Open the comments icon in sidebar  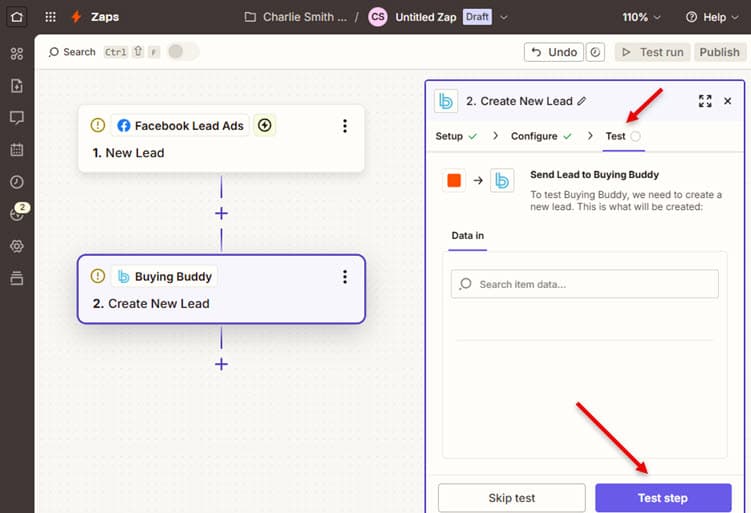(x=17, y=118)
